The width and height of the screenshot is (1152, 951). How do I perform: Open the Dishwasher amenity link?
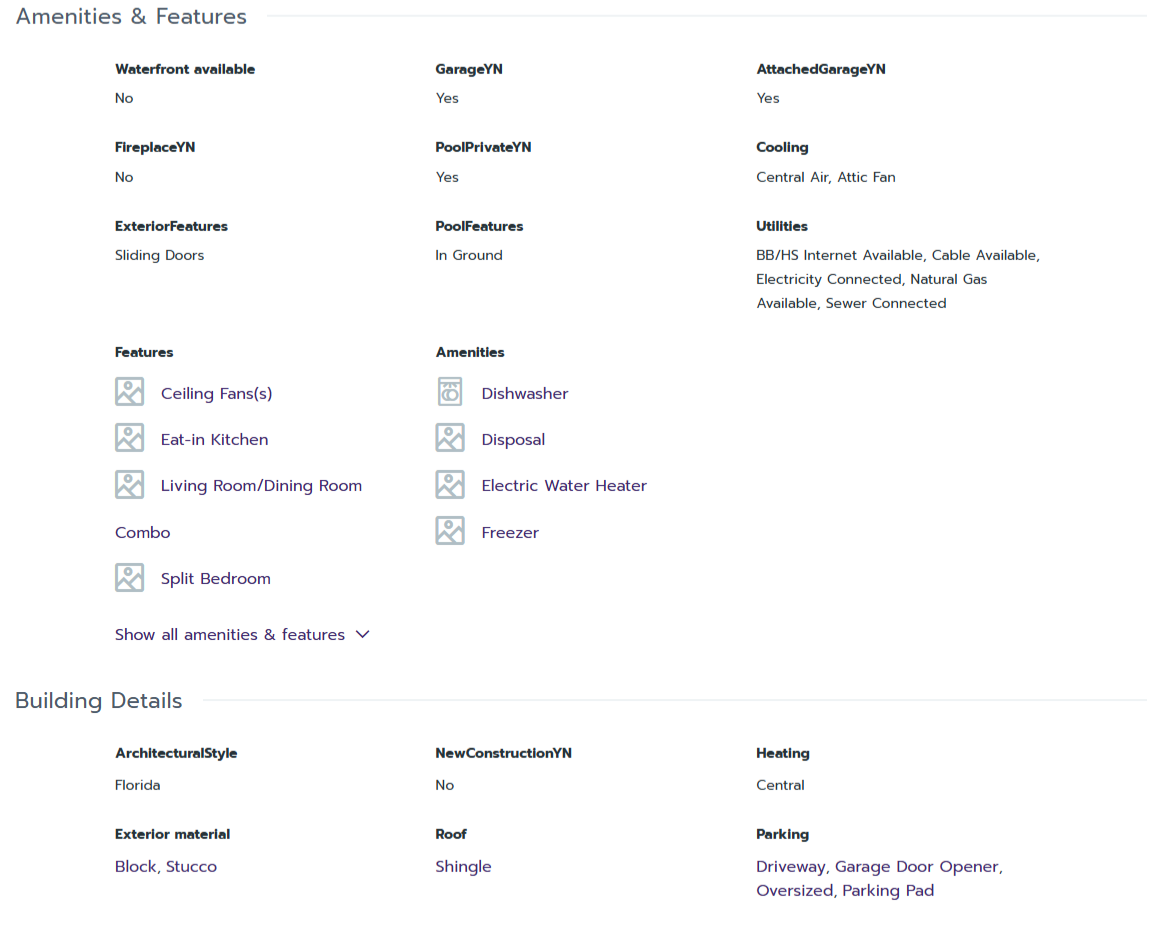[x=524, y=394]
